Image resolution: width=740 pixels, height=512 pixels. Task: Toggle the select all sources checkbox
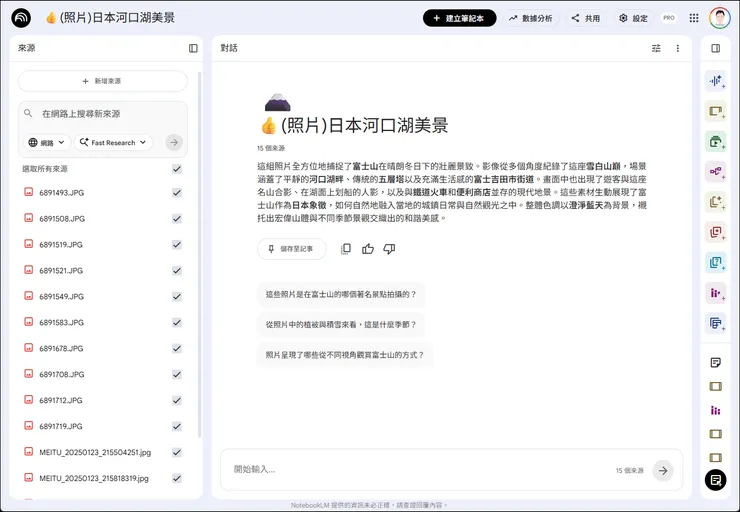click(x=177, y=169)
